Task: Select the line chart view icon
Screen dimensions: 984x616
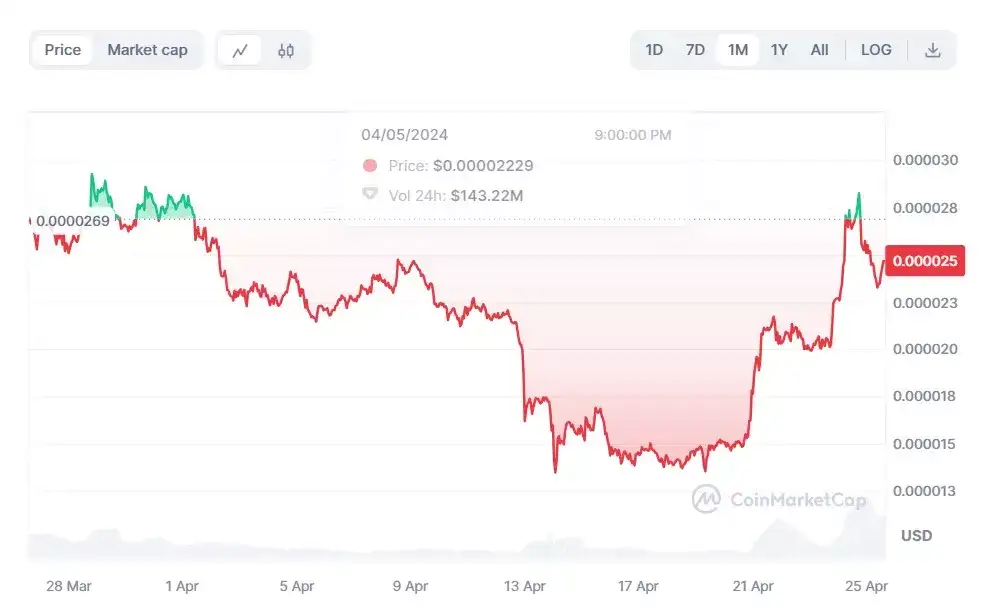Action: click(240, 50)
